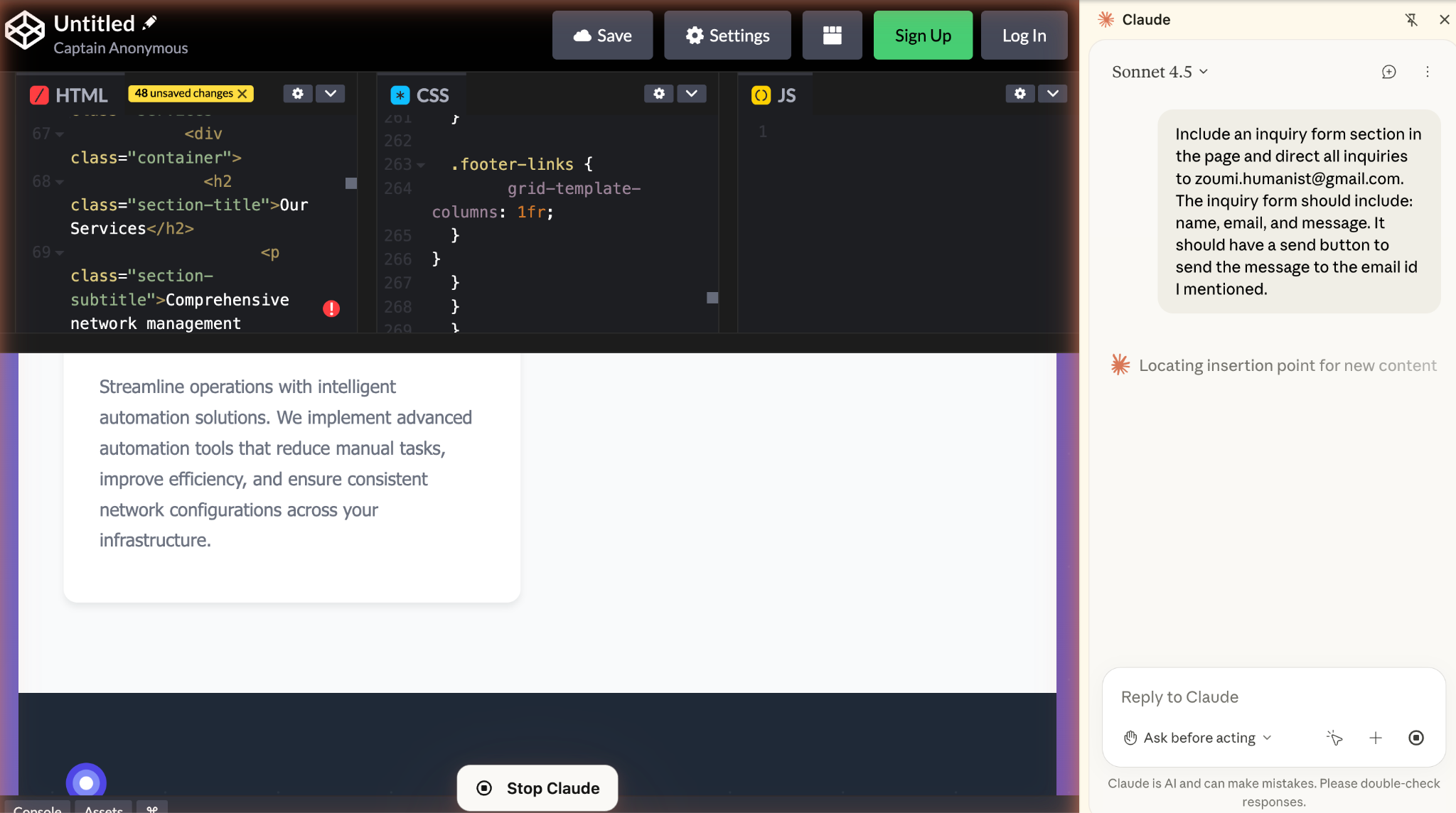Open the change view layout button
Viewport: 1456px width, 813px height.
pyautogui.click(x=832, y=36)
